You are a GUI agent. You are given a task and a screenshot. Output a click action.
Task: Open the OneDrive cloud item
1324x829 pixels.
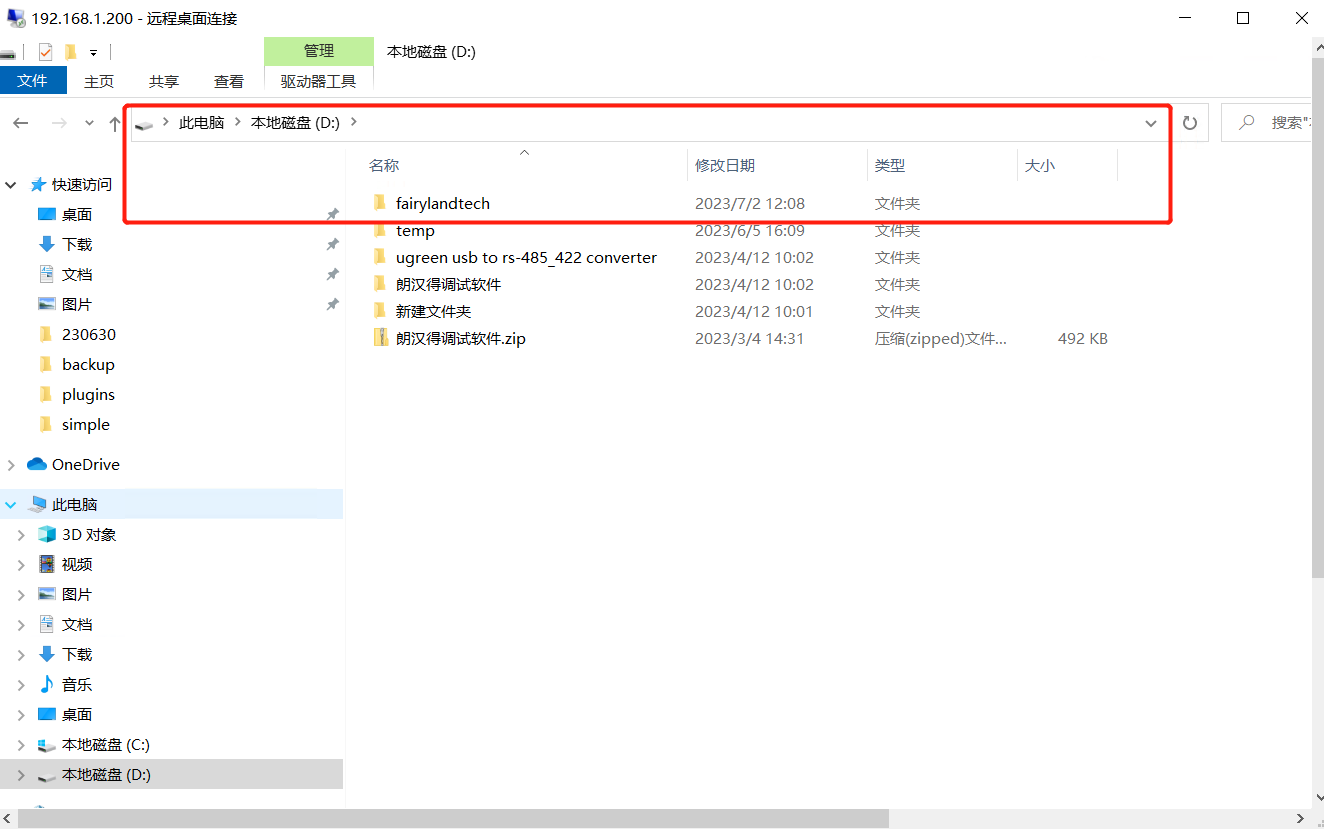click(85, 464)
